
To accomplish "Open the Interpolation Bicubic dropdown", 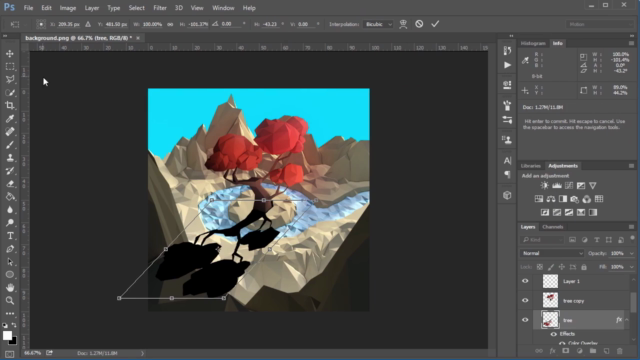I will (378, 24).
